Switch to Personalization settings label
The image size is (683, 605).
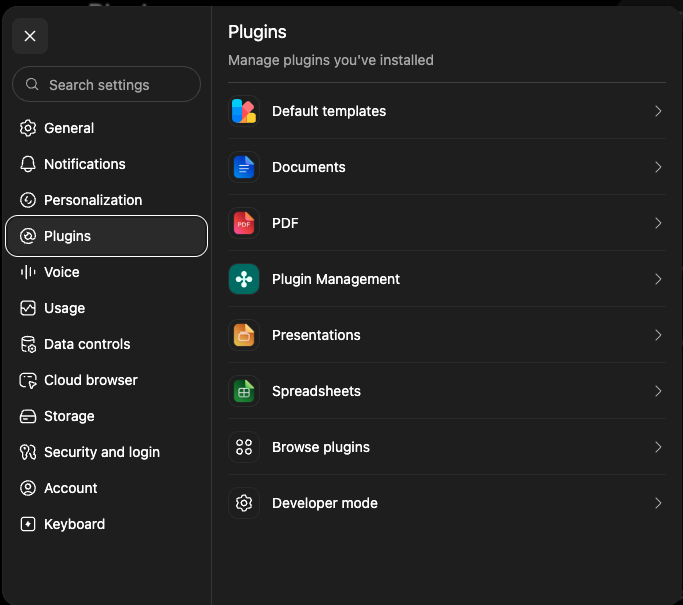93,200
